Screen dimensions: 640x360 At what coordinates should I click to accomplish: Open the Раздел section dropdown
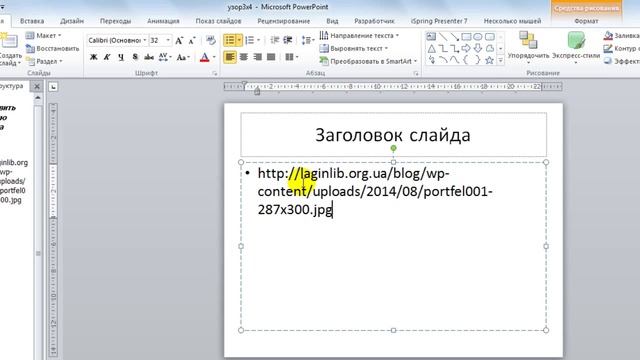44,61
